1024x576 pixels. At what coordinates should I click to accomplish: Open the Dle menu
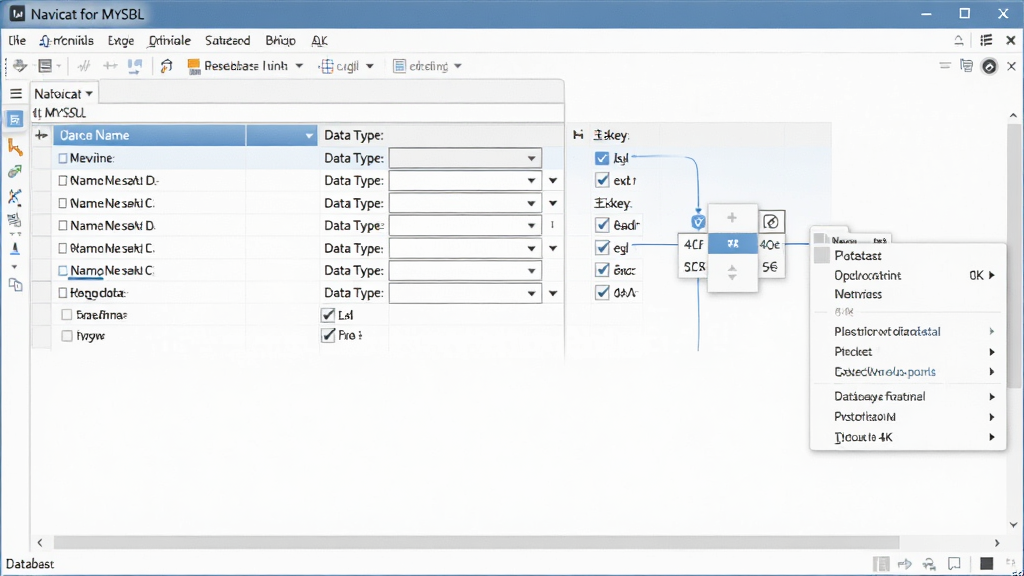click(x=17, y=40)
